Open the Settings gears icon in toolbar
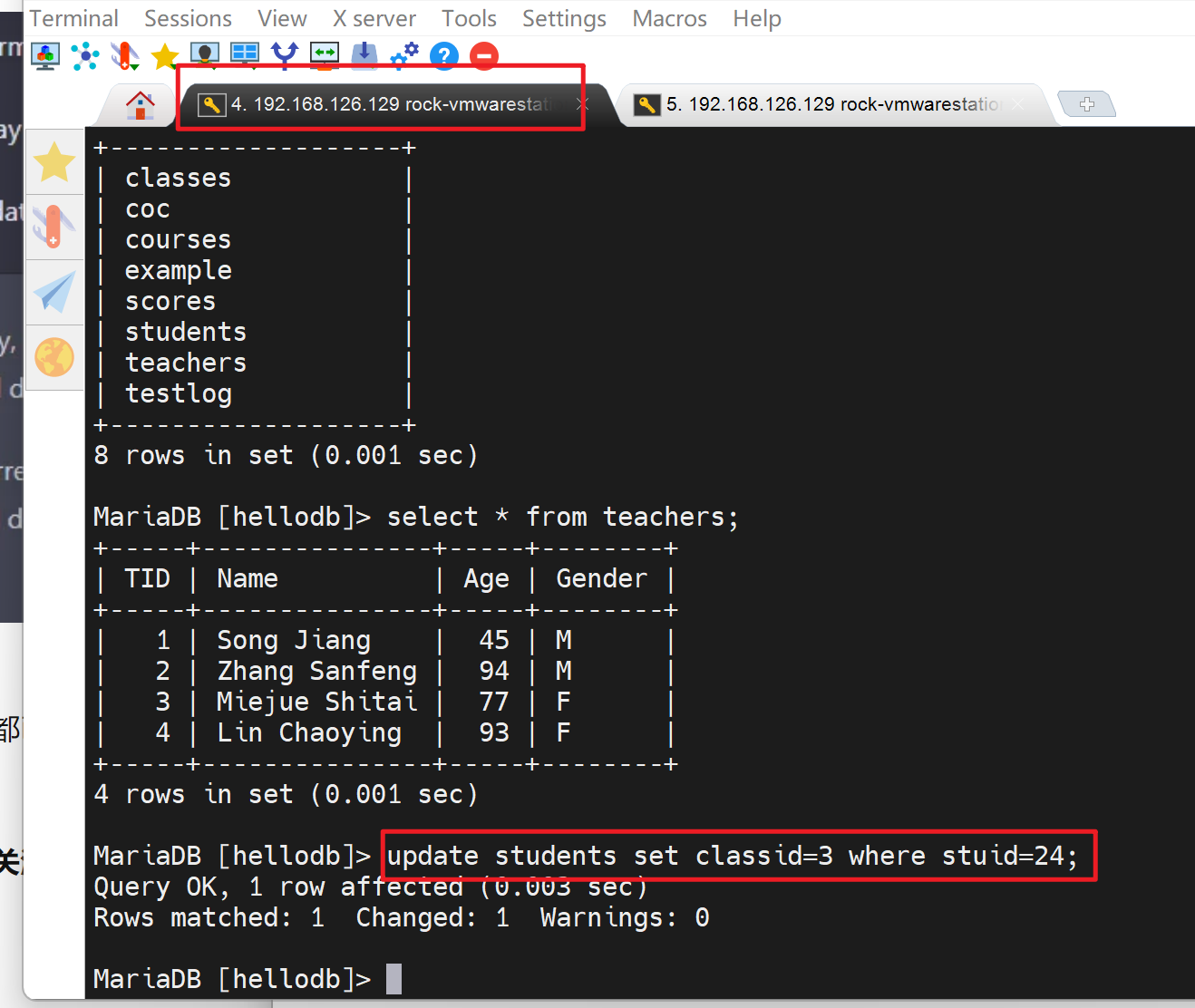Image resolution: width=1195 pixels, height=1008 pixels. point(403,56)
